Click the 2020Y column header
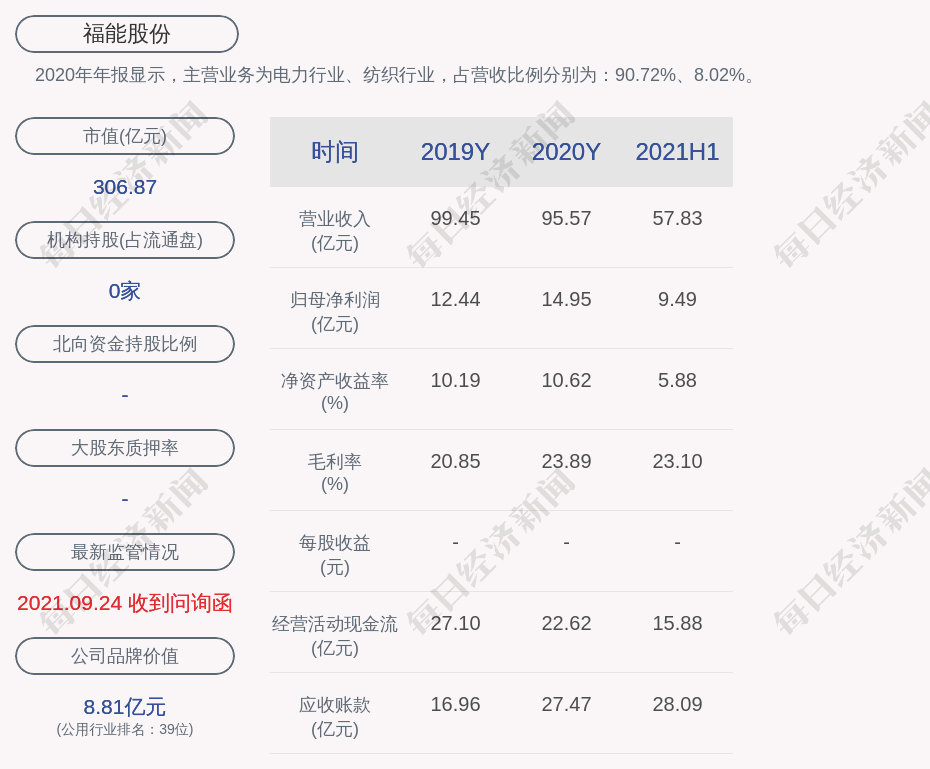 (566, 152)
